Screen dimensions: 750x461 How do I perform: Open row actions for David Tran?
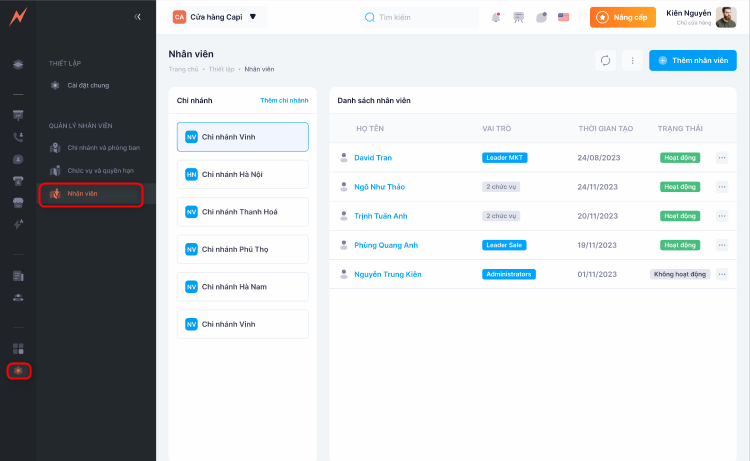coord(722,158)
